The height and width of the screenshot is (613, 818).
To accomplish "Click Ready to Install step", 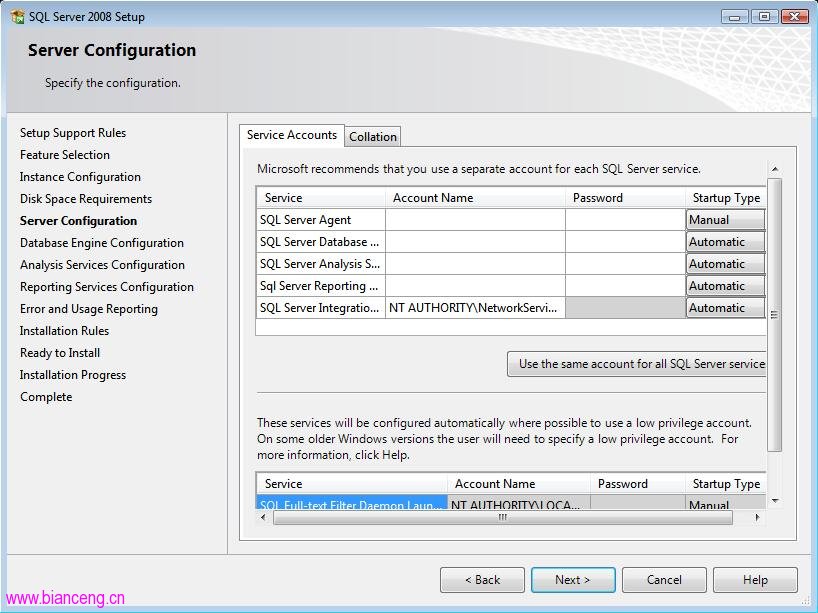I will coord(60,353).
